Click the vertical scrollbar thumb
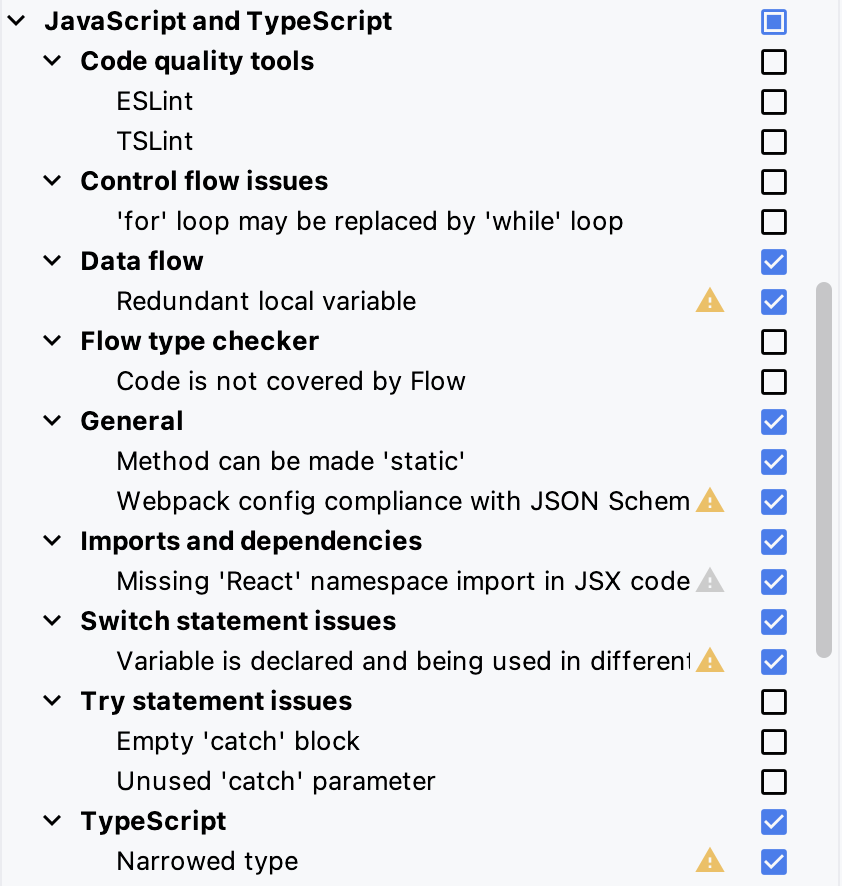This screenshot has width=842, height=886. (824, 470)
